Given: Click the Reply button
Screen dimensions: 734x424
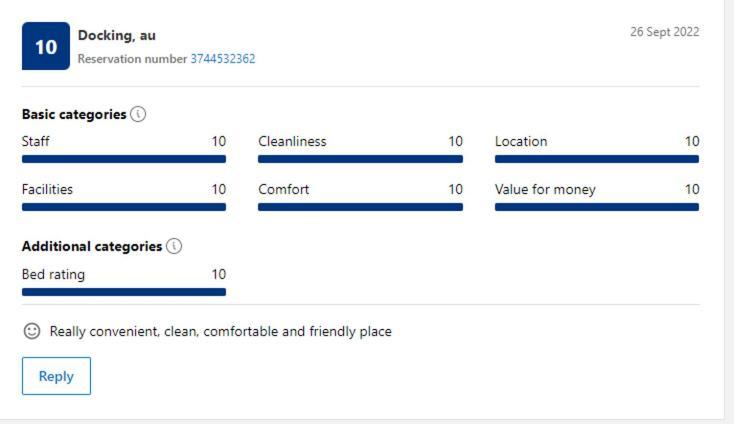Looking at the screenshot, I should click(x=56, y=376).
